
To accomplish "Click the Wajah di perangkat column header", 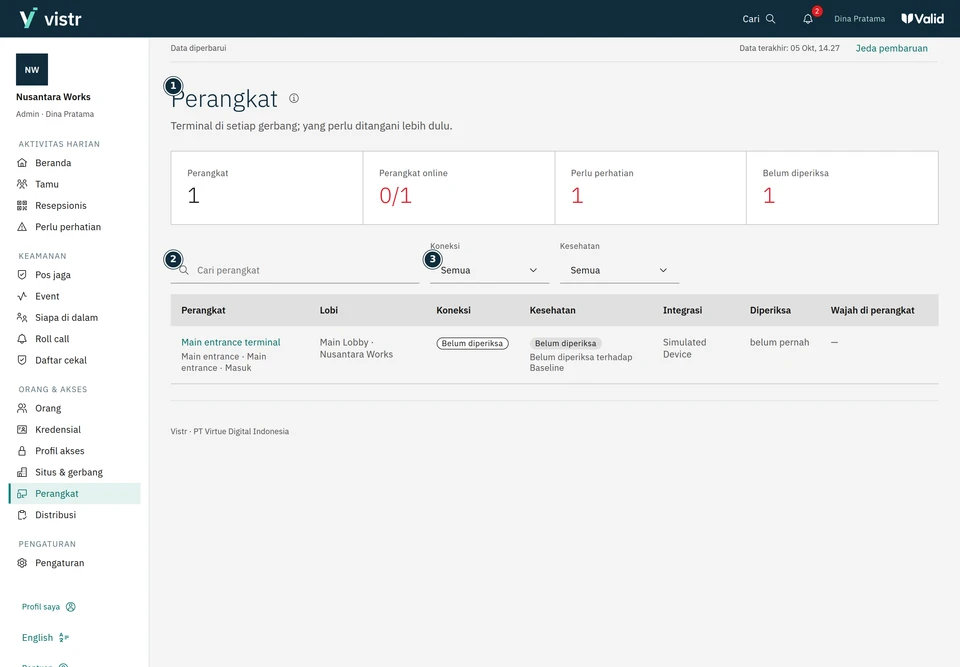I will pos(872,311).
